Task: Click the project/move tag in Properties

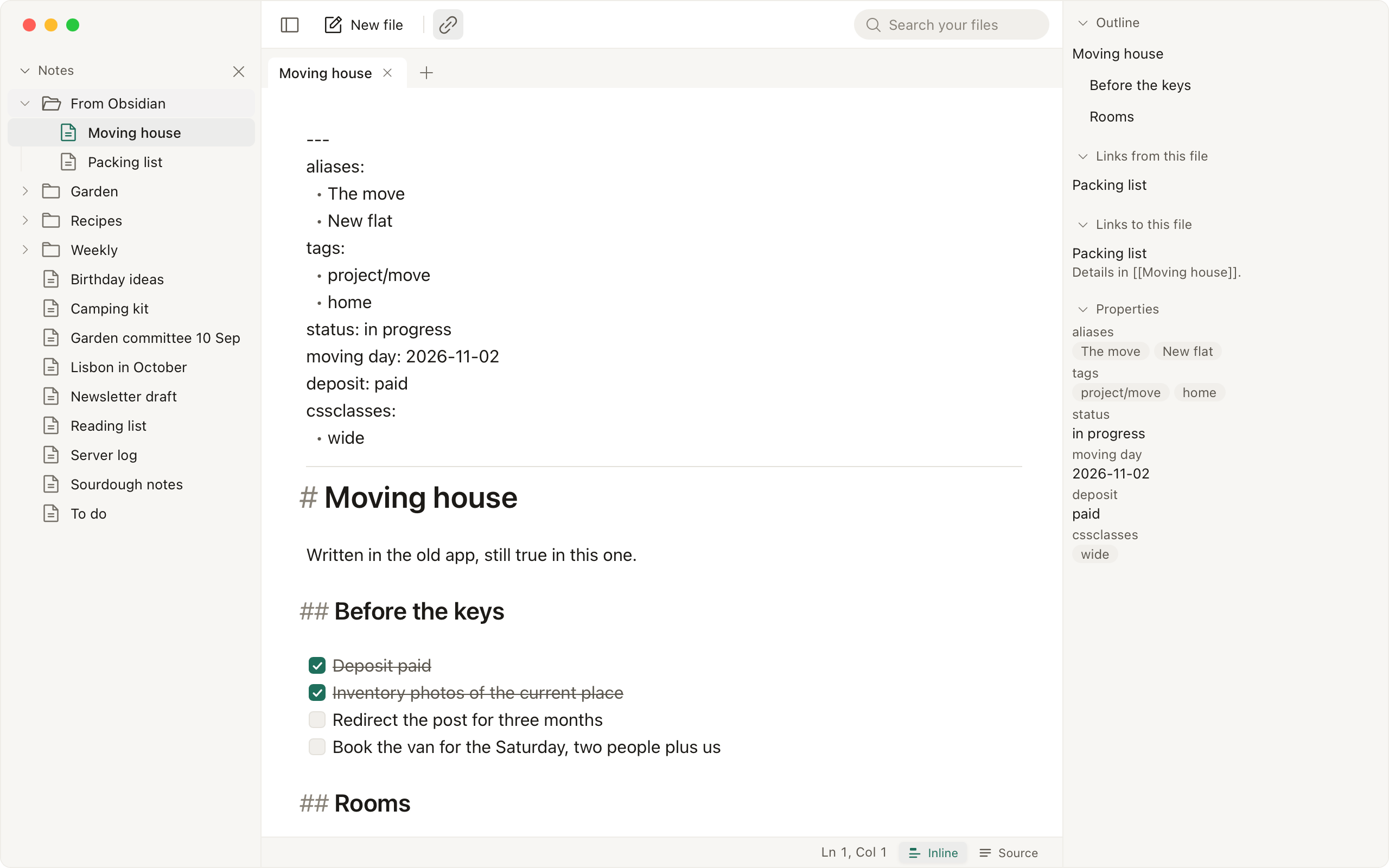Action: coord(1120,393)
